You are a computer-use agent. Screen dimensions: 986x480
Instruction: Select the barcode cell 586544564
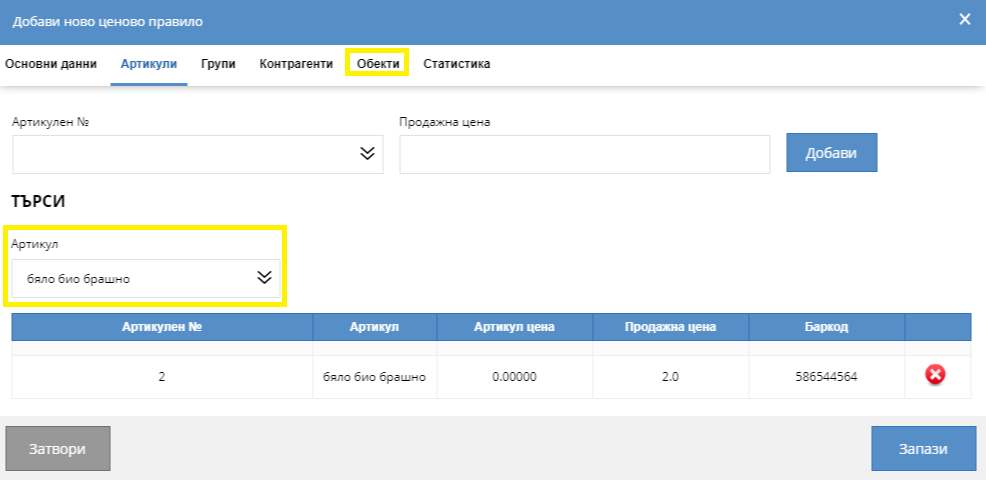tap(826, 377)
